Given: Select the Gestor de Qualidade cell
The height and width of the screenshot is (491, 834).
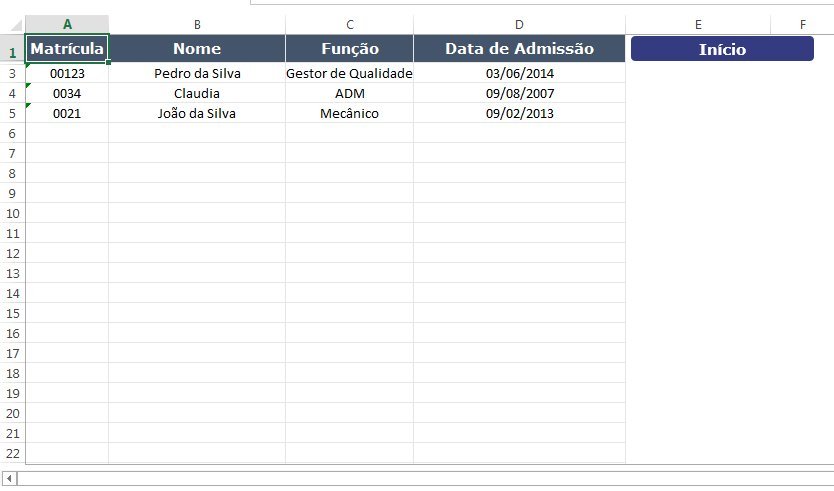Looking at the screenshot, I should (x=349, y=73).
